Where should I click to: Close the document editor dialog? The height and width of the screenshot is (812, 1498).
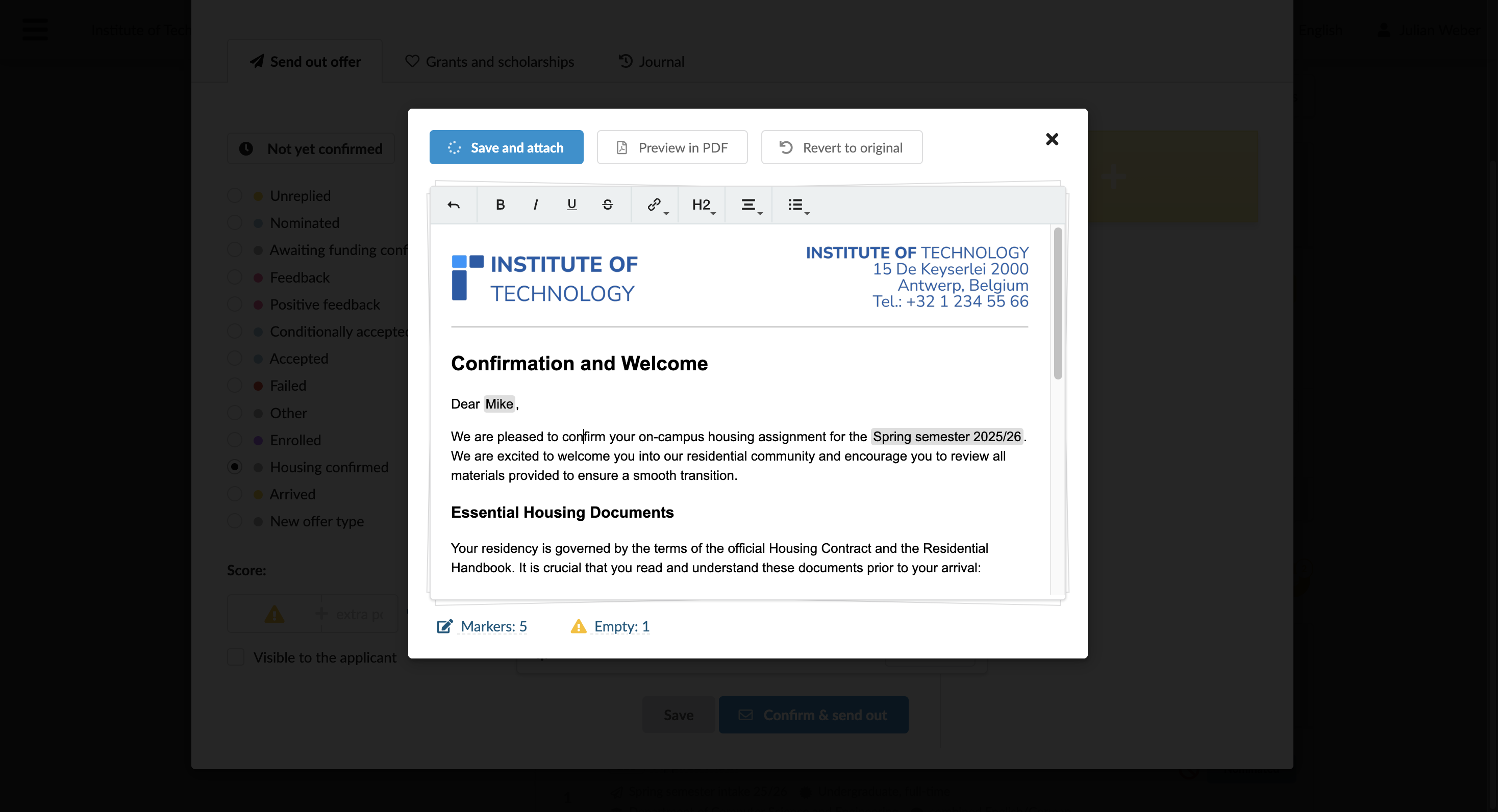[1052, 140]
